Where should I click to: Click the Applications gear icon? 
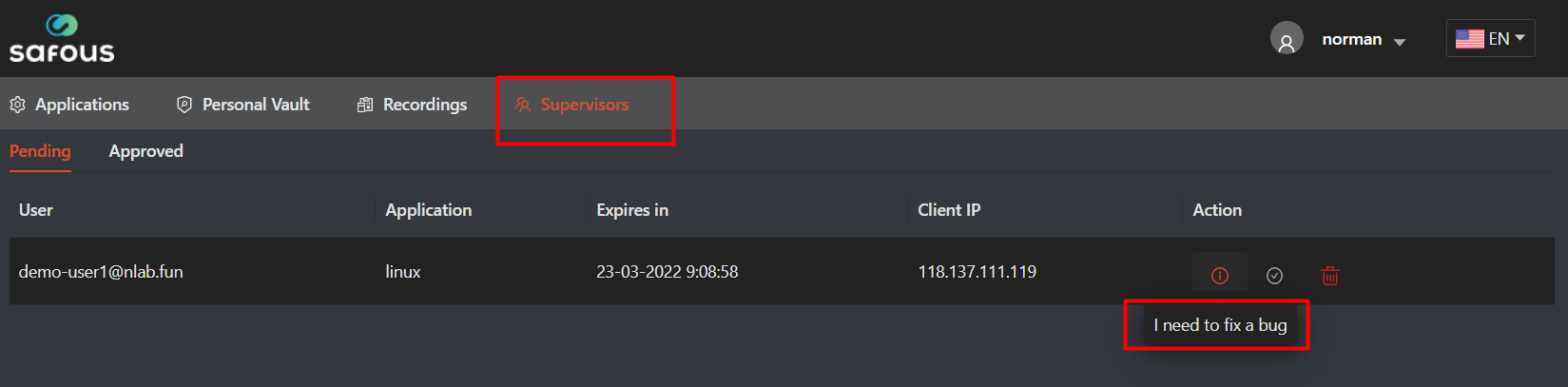coord(18,105)
